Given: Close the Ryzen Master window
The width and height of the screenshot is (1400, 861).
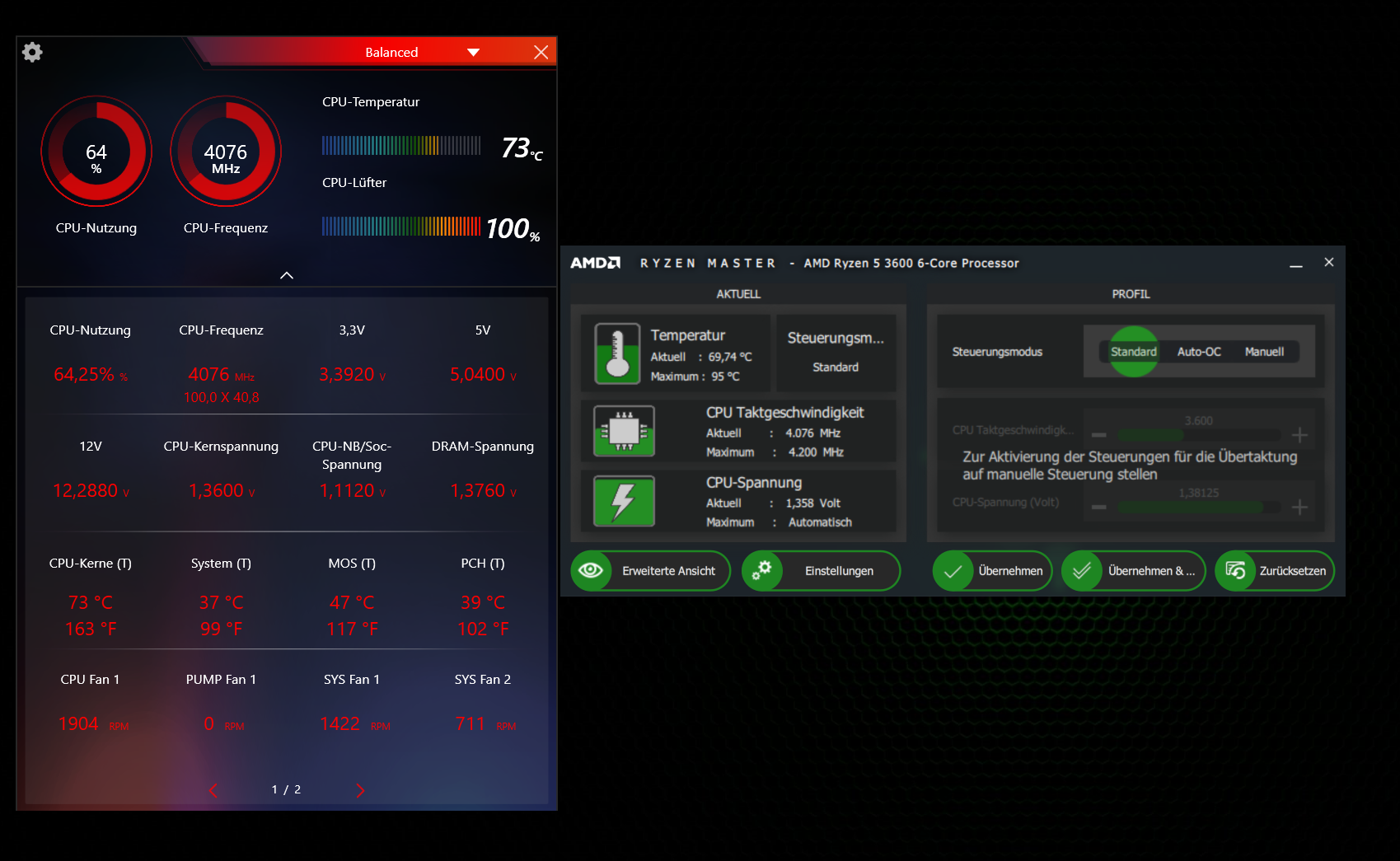Looking at the screenshot, I should [x=1329, y=262].
